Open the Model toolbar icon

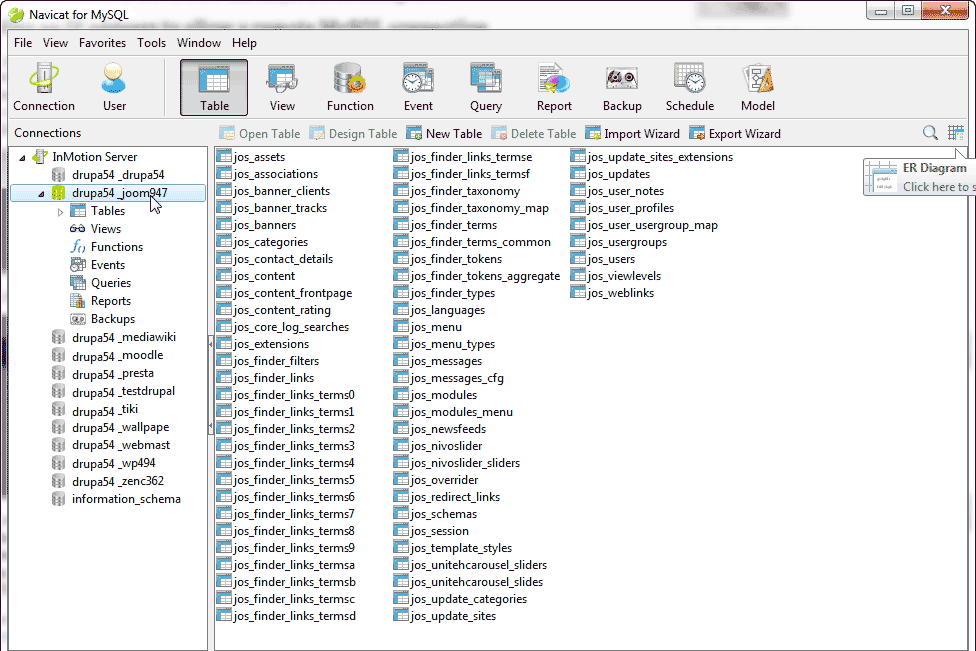(x=758, y=87)
